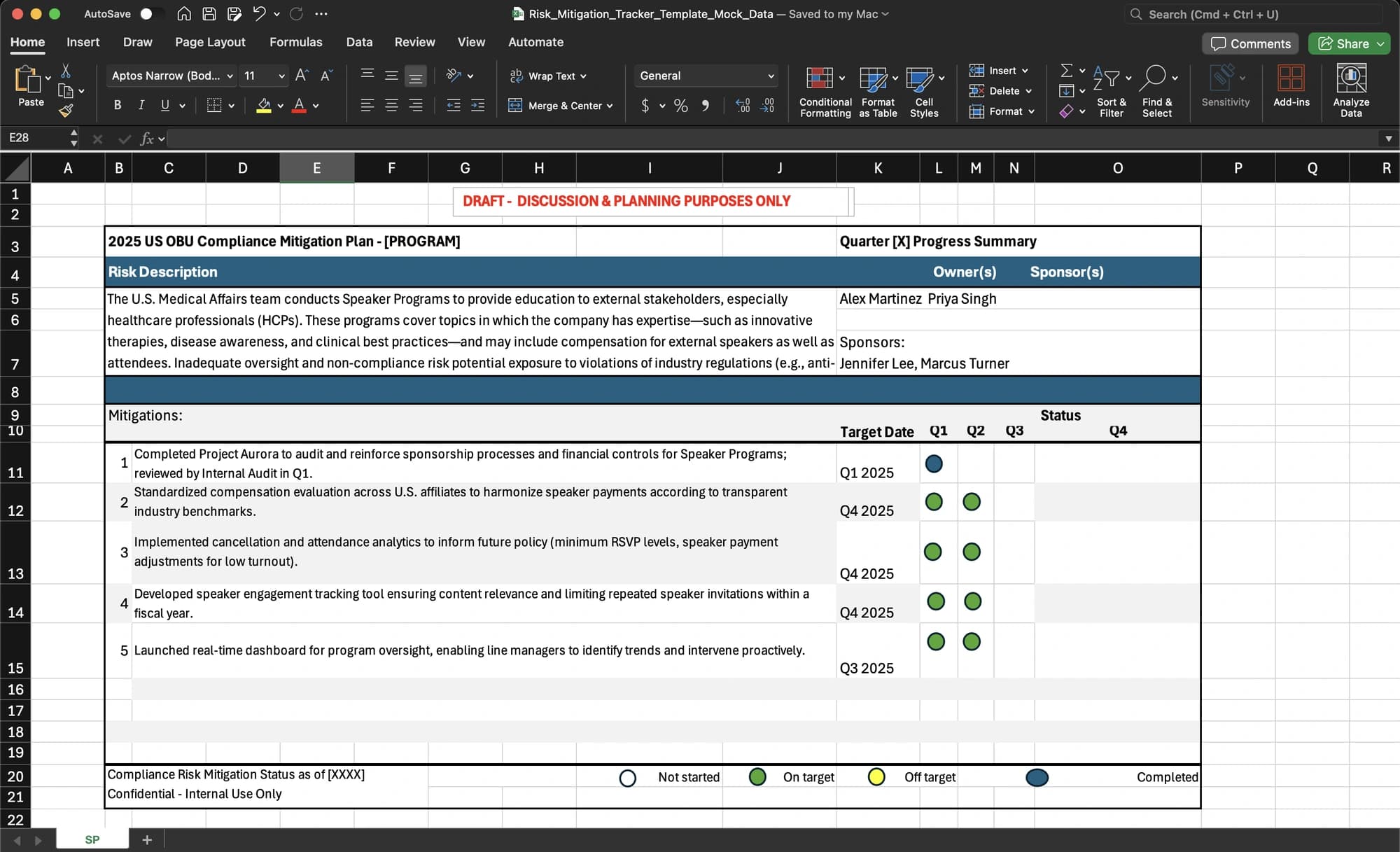Viewport: 1400px width, 852px height.
Task: Toggle align right
Action: (416, 105)
